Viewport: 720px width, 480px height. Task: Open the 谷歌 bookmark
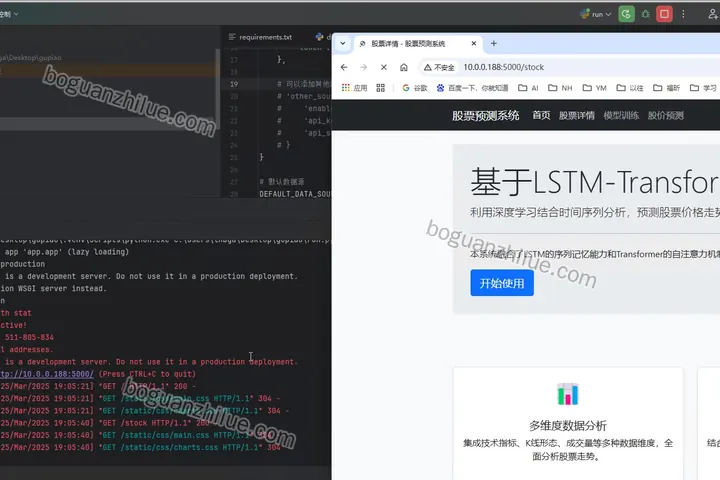(415, 88)
